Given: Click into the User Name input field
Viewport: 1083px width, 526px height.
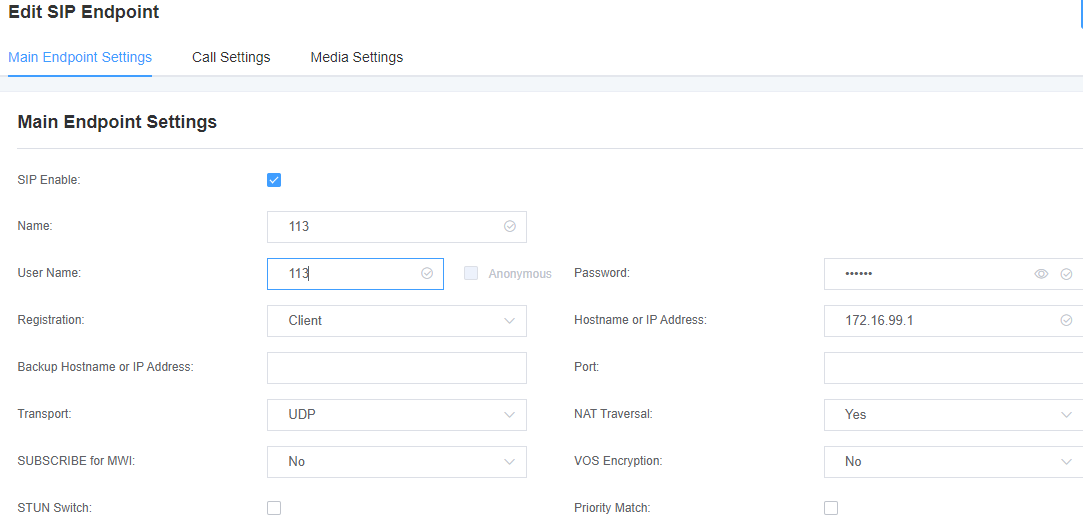Looking at the screenshot, I should [x=355, y=274].
